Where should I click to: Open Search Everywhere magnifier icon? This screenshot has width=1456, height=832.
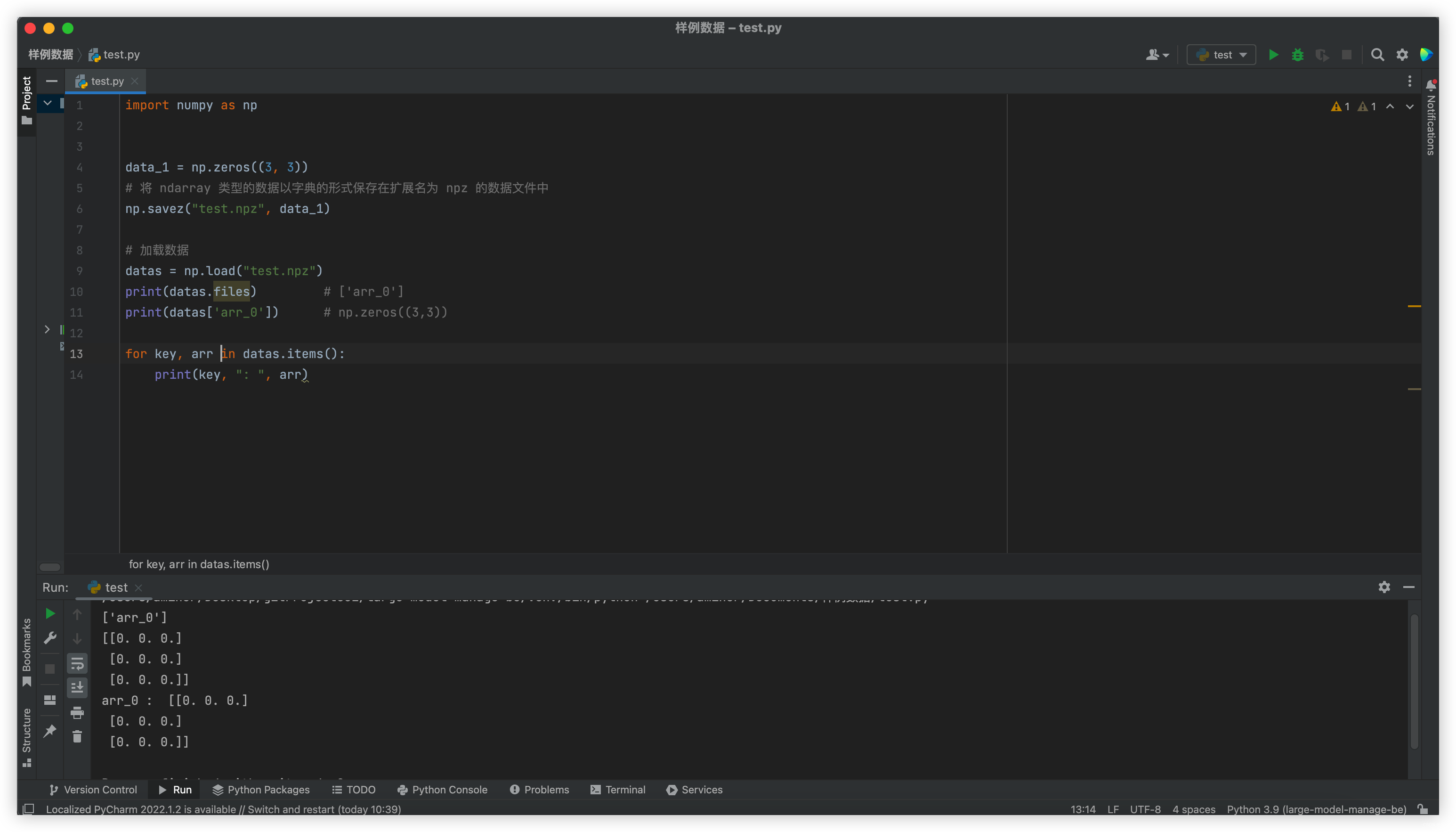coord(1377,55)
